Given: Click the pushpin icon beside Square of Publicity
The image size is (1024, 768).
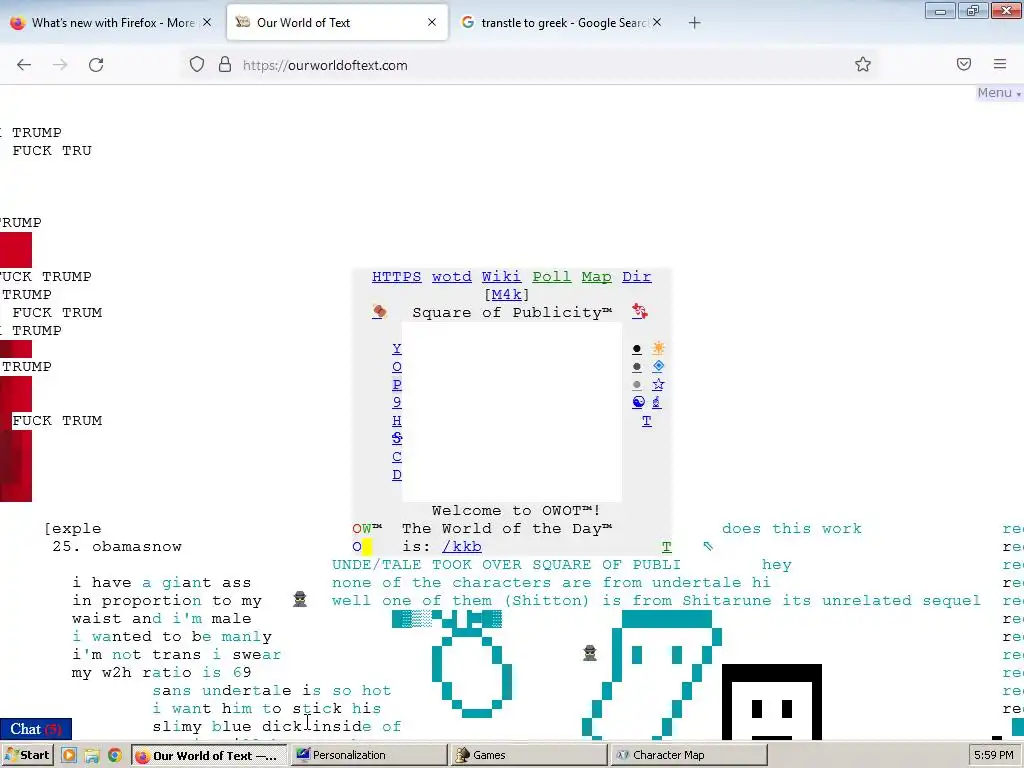Looking at the screenshot, I should [x=379, y=312].
